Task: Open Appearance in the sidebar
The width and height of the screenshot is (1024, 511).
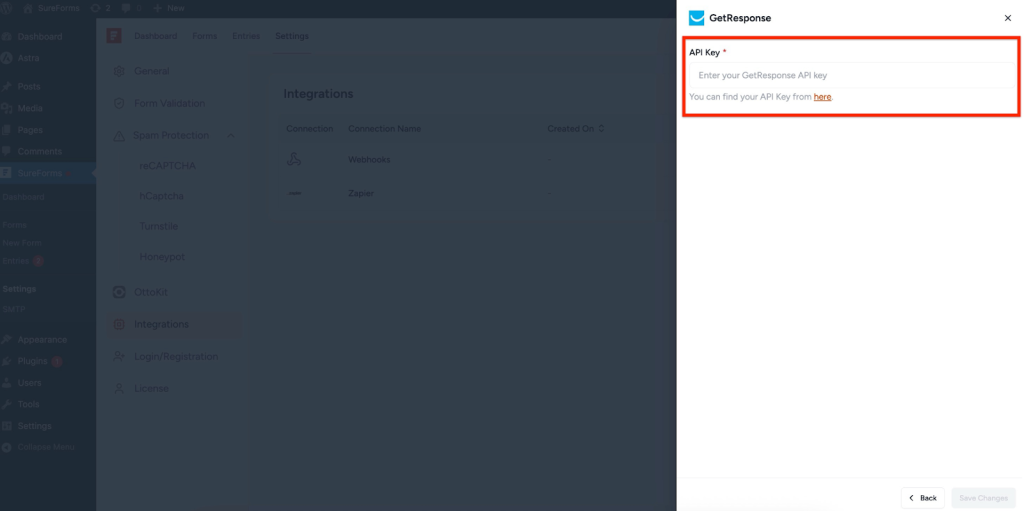Action: click(x=42, y=340)
